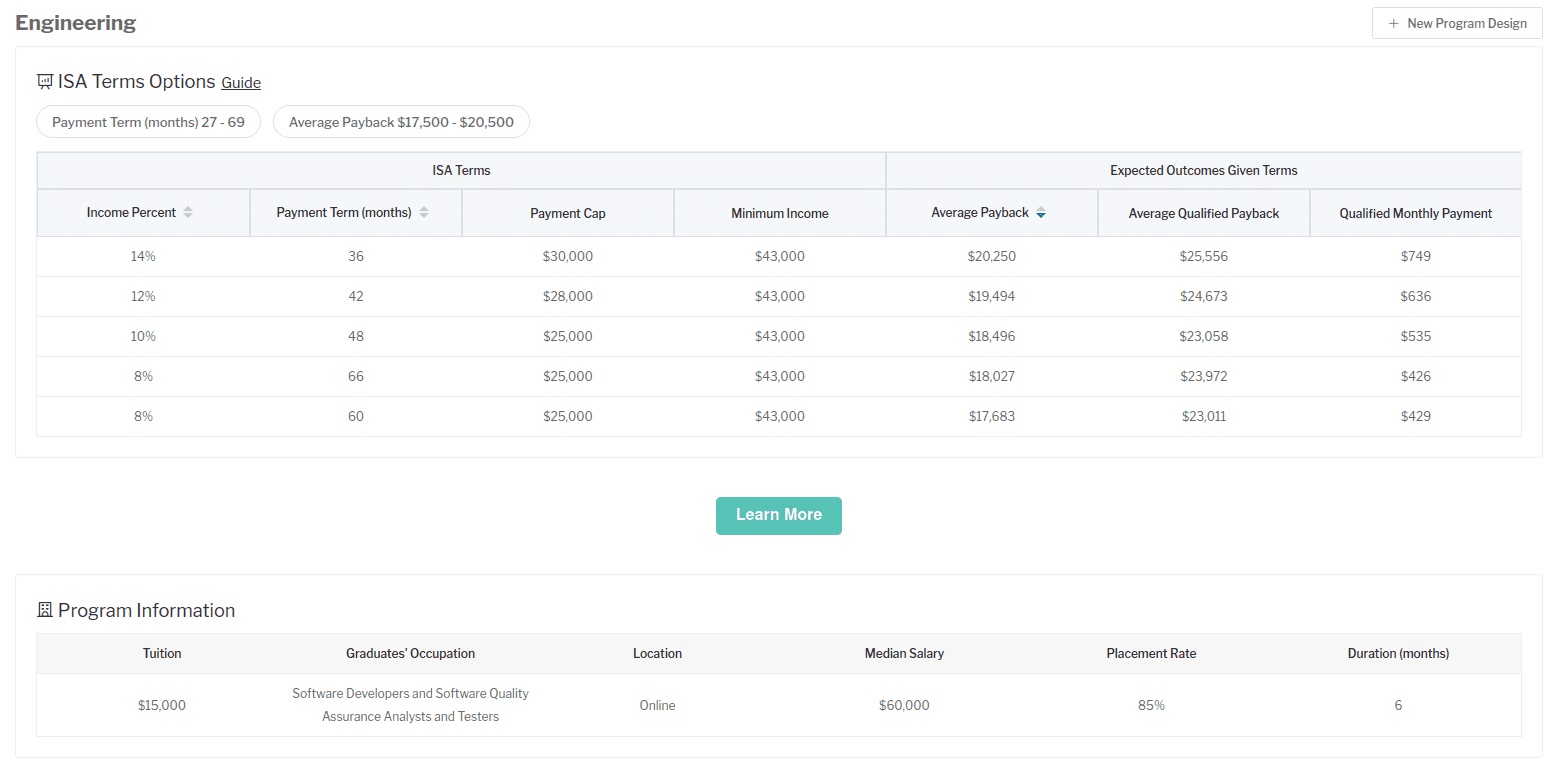Select the Average Qualified Payback column header

pyautogui.click(x=1204, y=213)
